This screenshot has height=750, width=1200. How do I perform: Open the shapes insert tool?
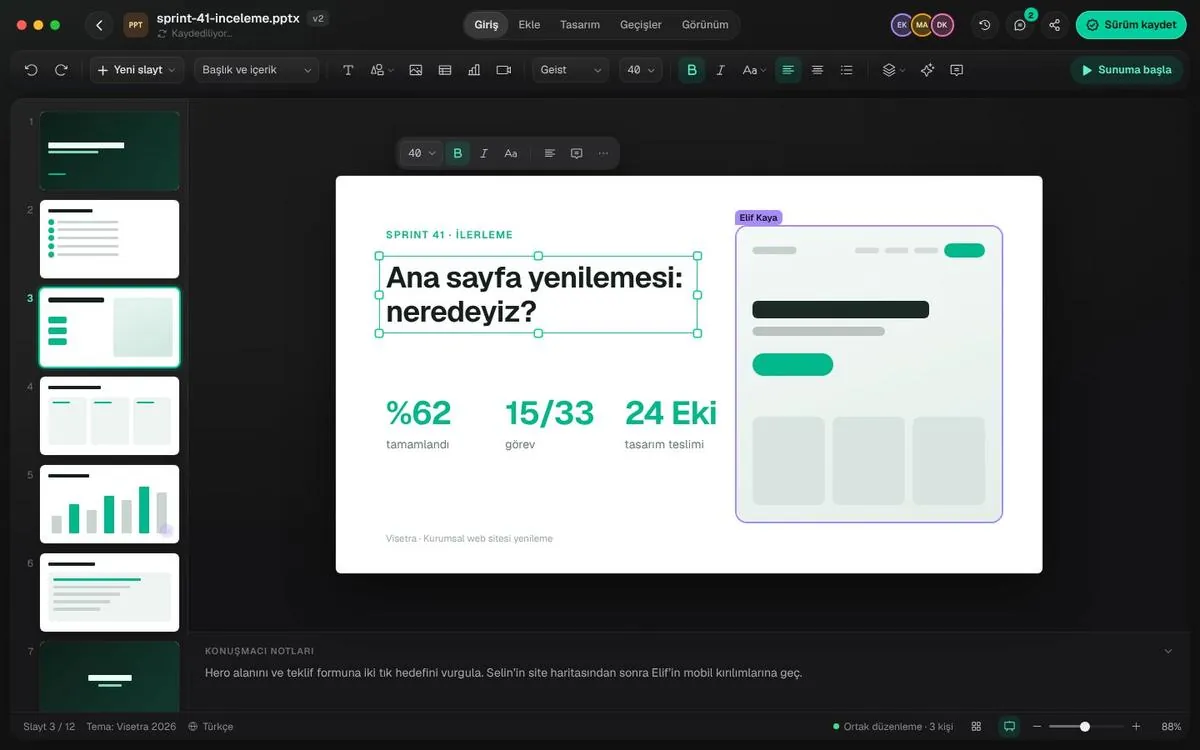pos(381,70)
